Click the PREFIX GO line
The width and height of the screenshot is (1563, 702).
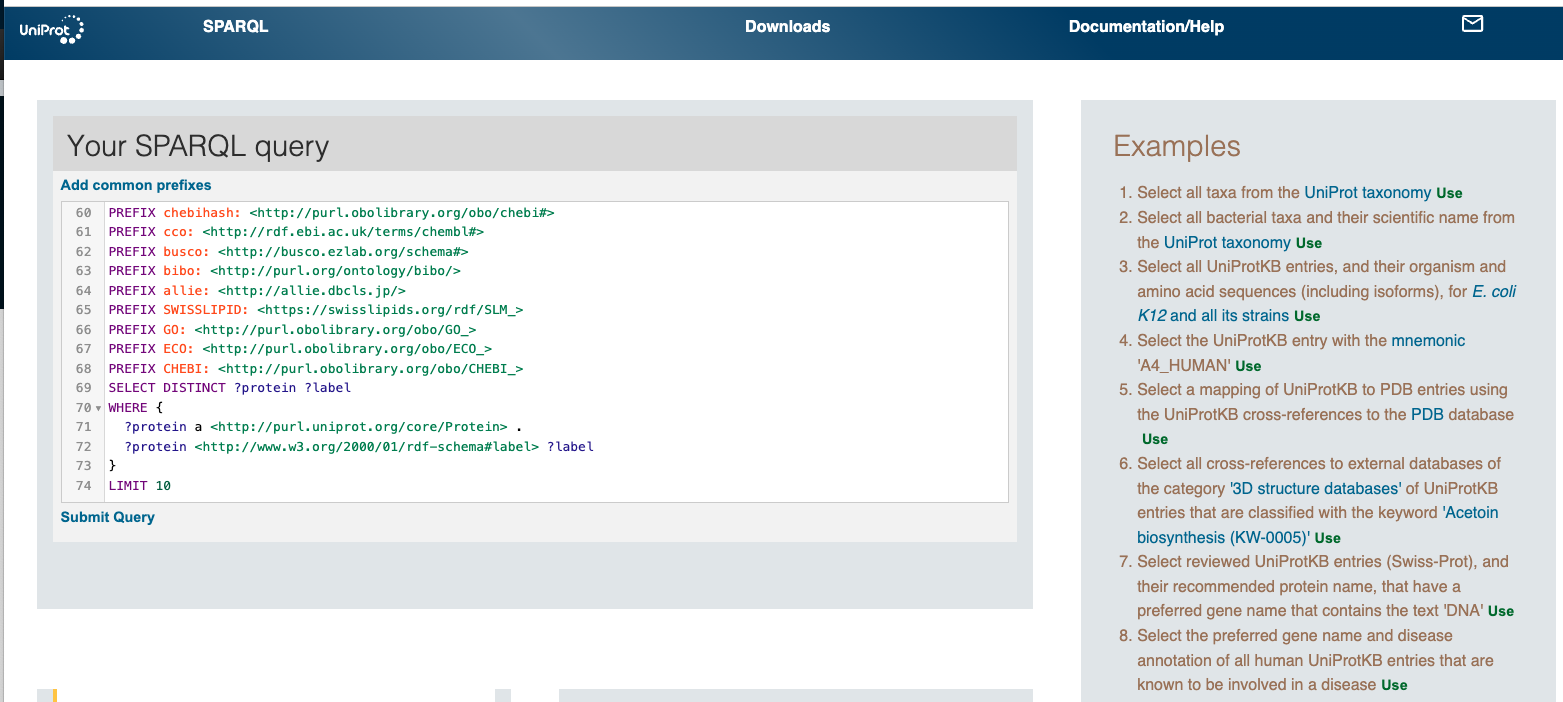(x=292, y=330)
